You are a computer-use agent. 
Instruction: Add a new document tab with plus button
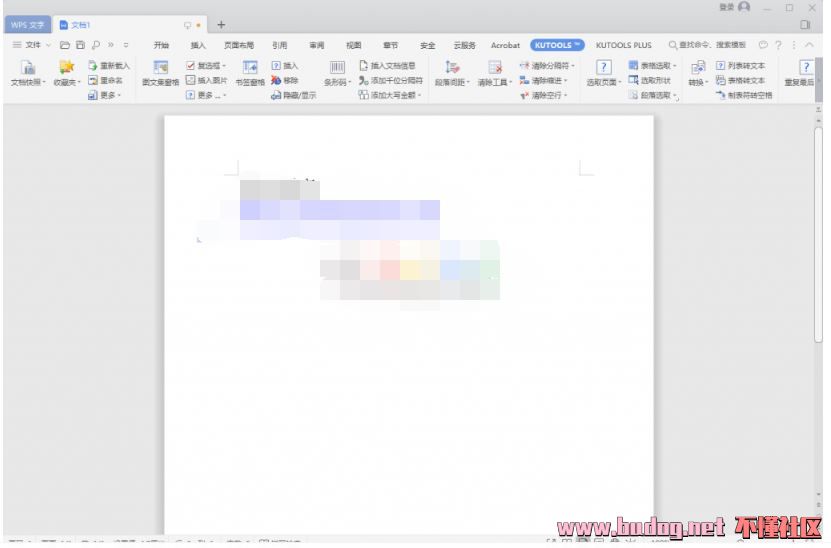tap(221, 24)
